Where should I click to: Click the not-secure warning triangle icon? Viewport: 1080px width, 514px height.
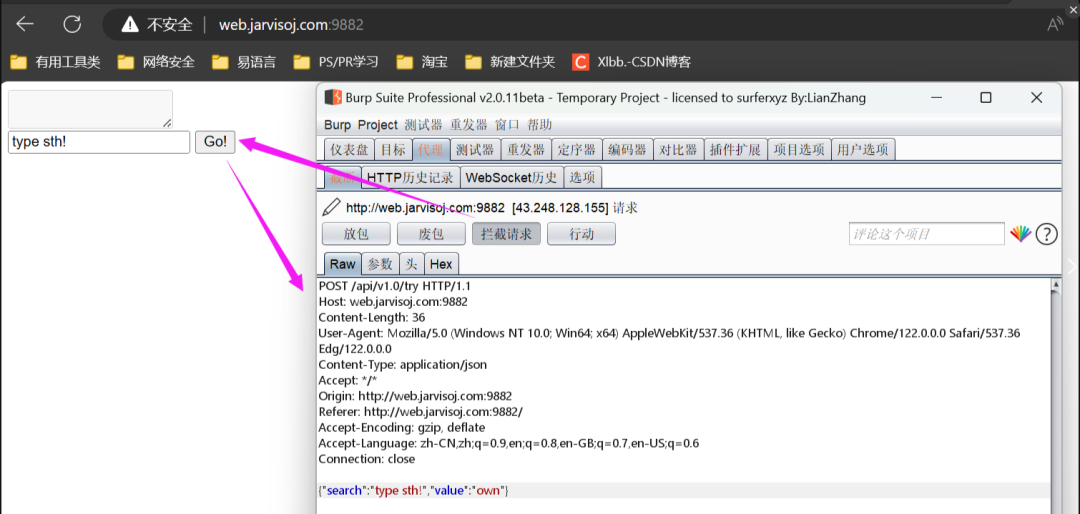(x=129, y=25)
